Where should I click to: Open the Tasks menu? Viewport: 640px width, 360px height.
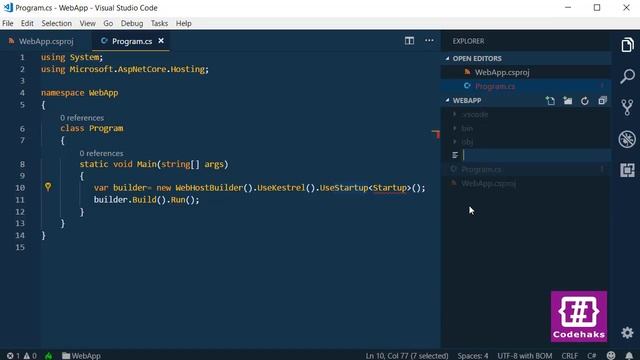pos(159,23)
